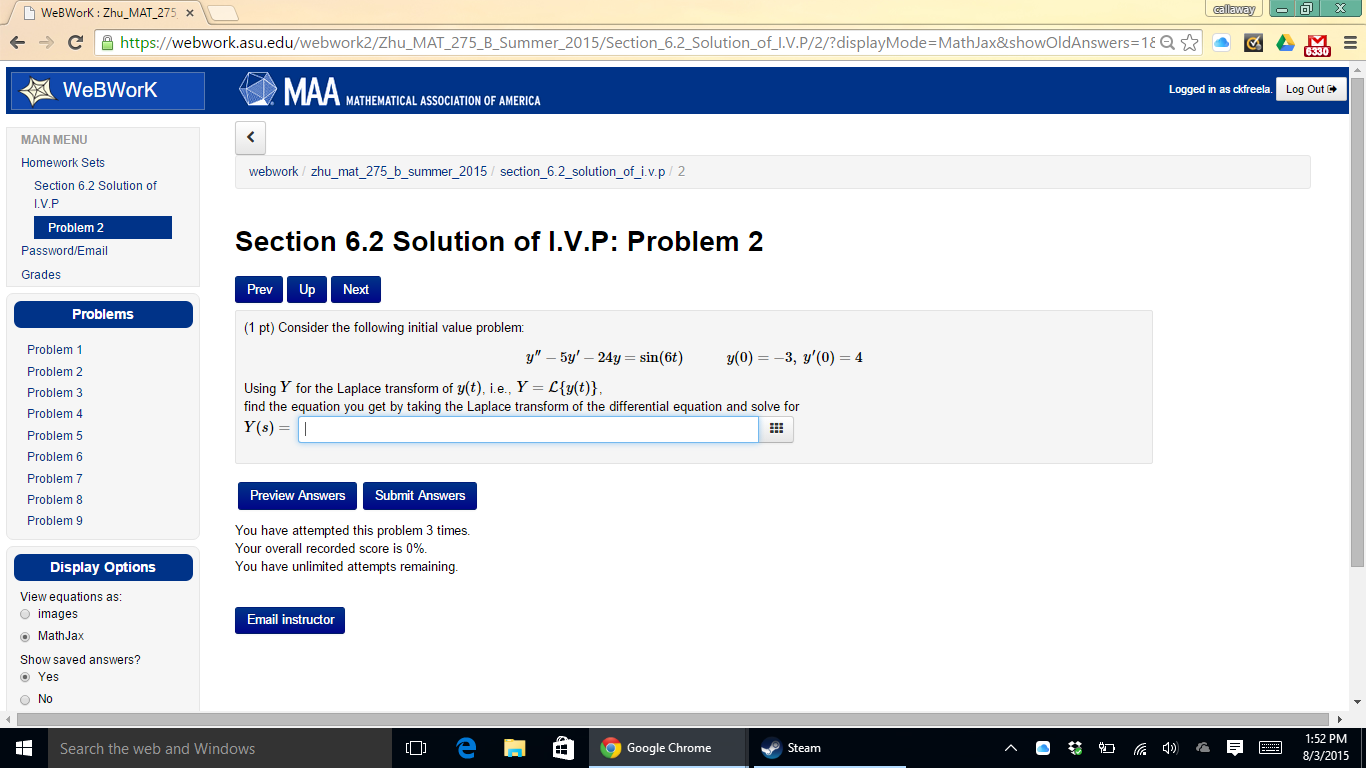The height and width of the screenshot is (768, 1366).
Task: Open Password/Email in the main menu
Action: pyautogui.click(x=64, y=250)
